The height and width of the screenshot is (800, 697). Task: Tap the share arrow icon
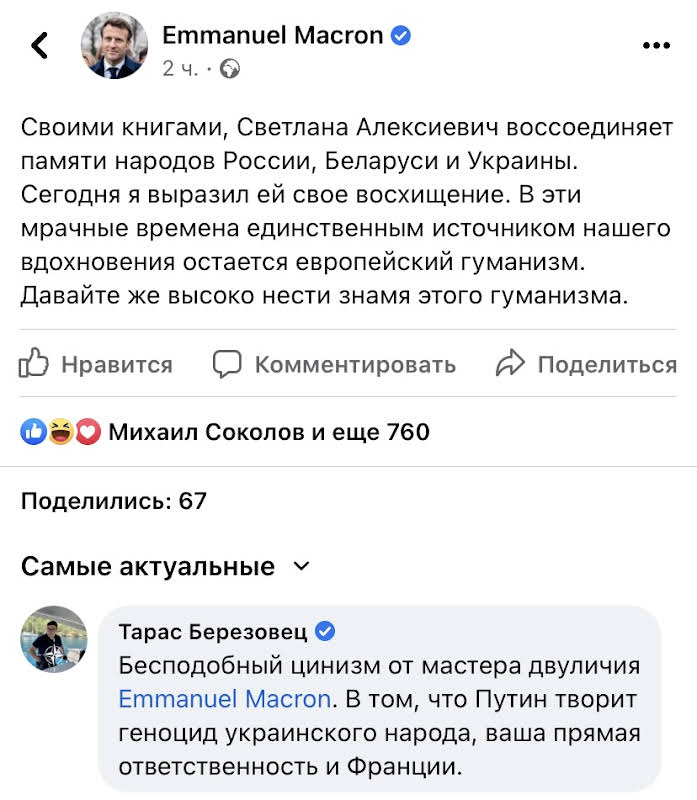coord(510,364)
